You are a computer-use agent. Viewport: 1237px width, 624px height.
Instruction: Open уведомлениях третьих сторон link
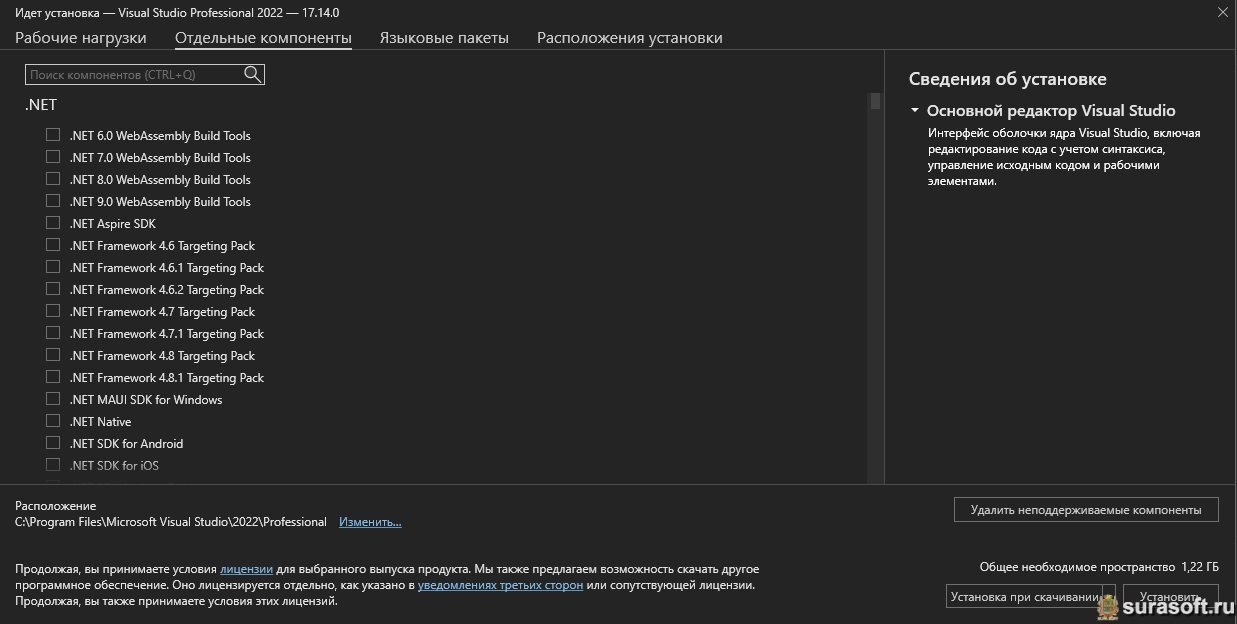(x=501, y=584)
